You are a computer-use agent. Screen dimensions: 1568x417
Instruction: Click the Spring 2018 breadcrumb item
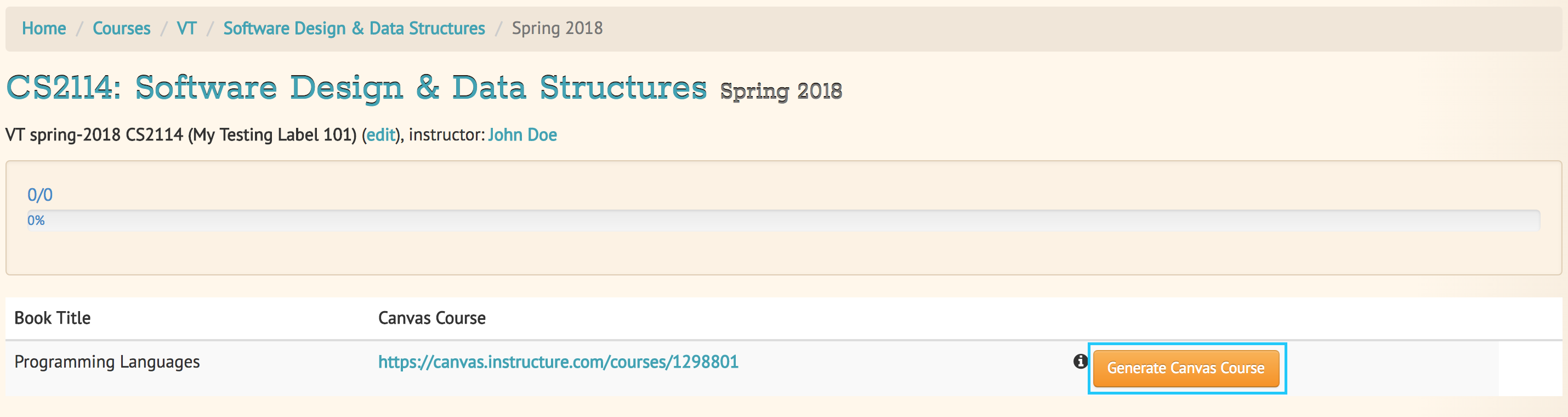click(x=557, y=28)
